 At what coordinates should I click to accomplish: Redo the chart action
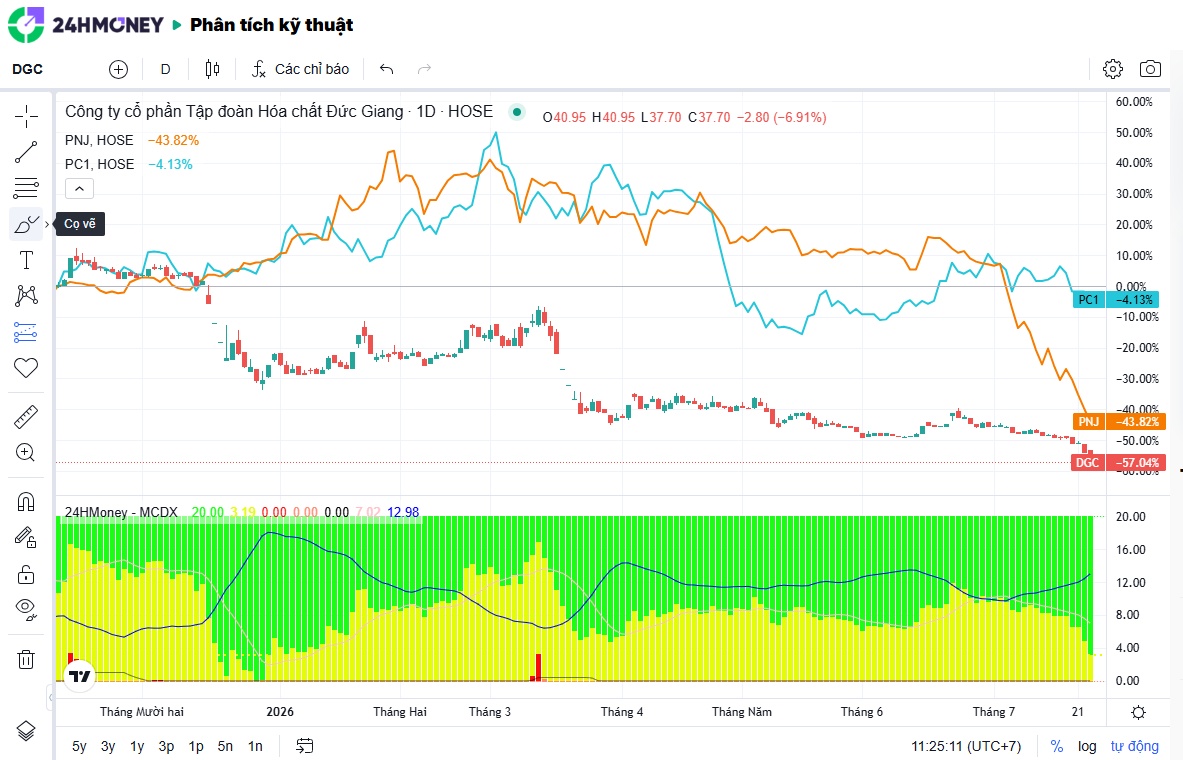425,69
